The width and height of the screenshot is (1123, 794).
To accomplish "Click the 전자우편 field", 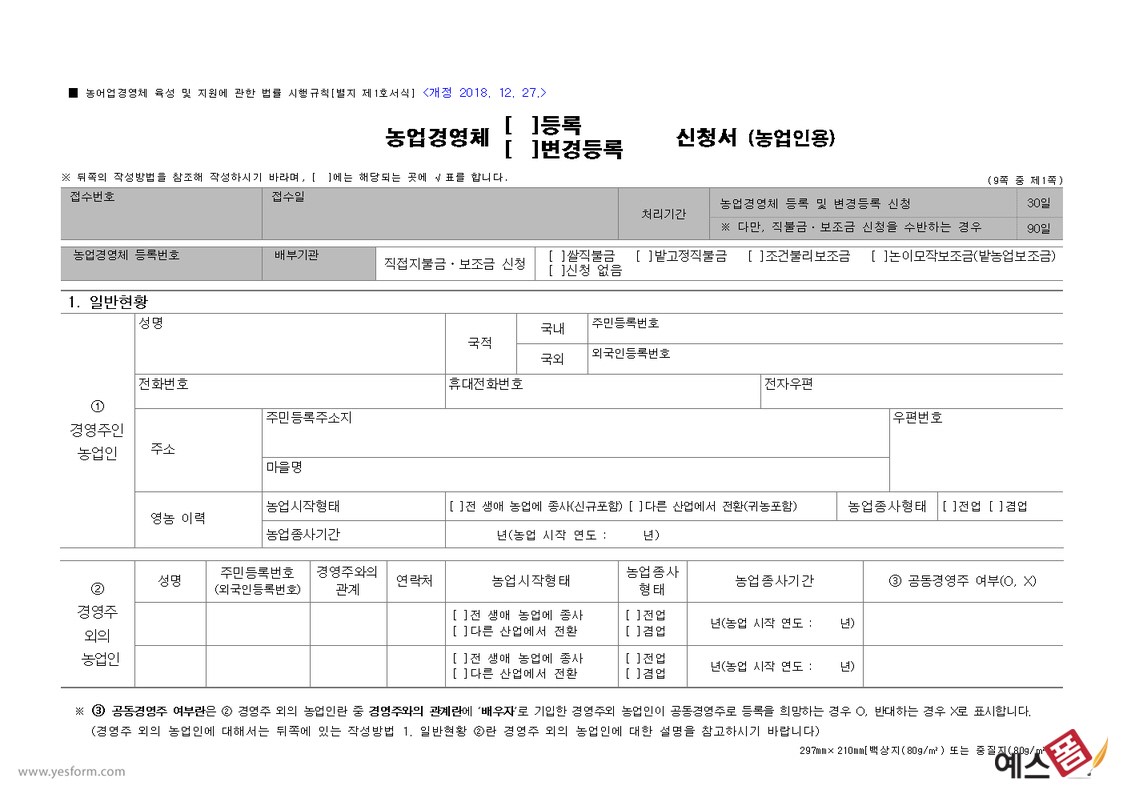I will tap(912, 392).
